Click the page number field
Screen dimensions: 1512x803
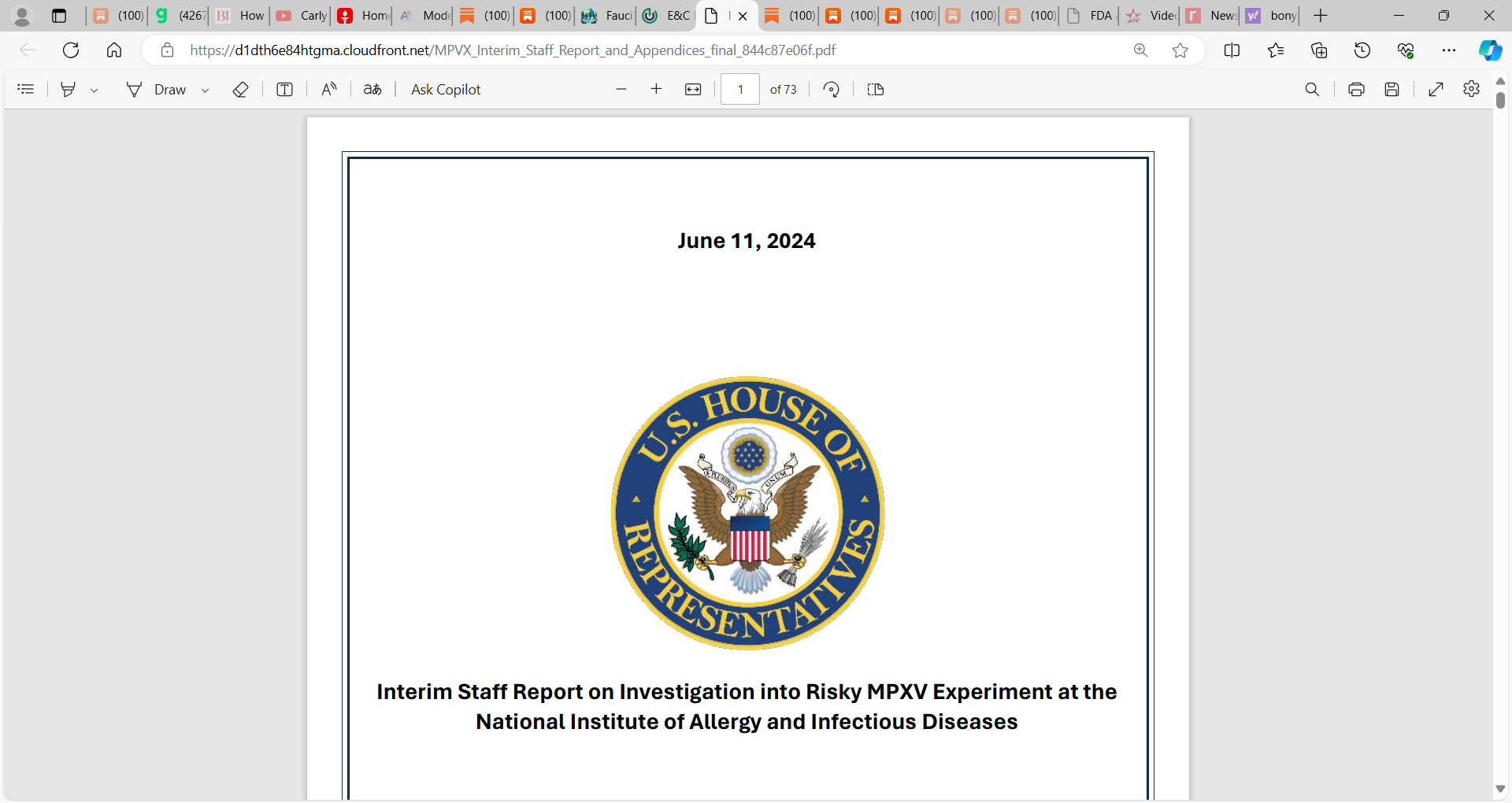pyautogui.click(x=740, y=90)
